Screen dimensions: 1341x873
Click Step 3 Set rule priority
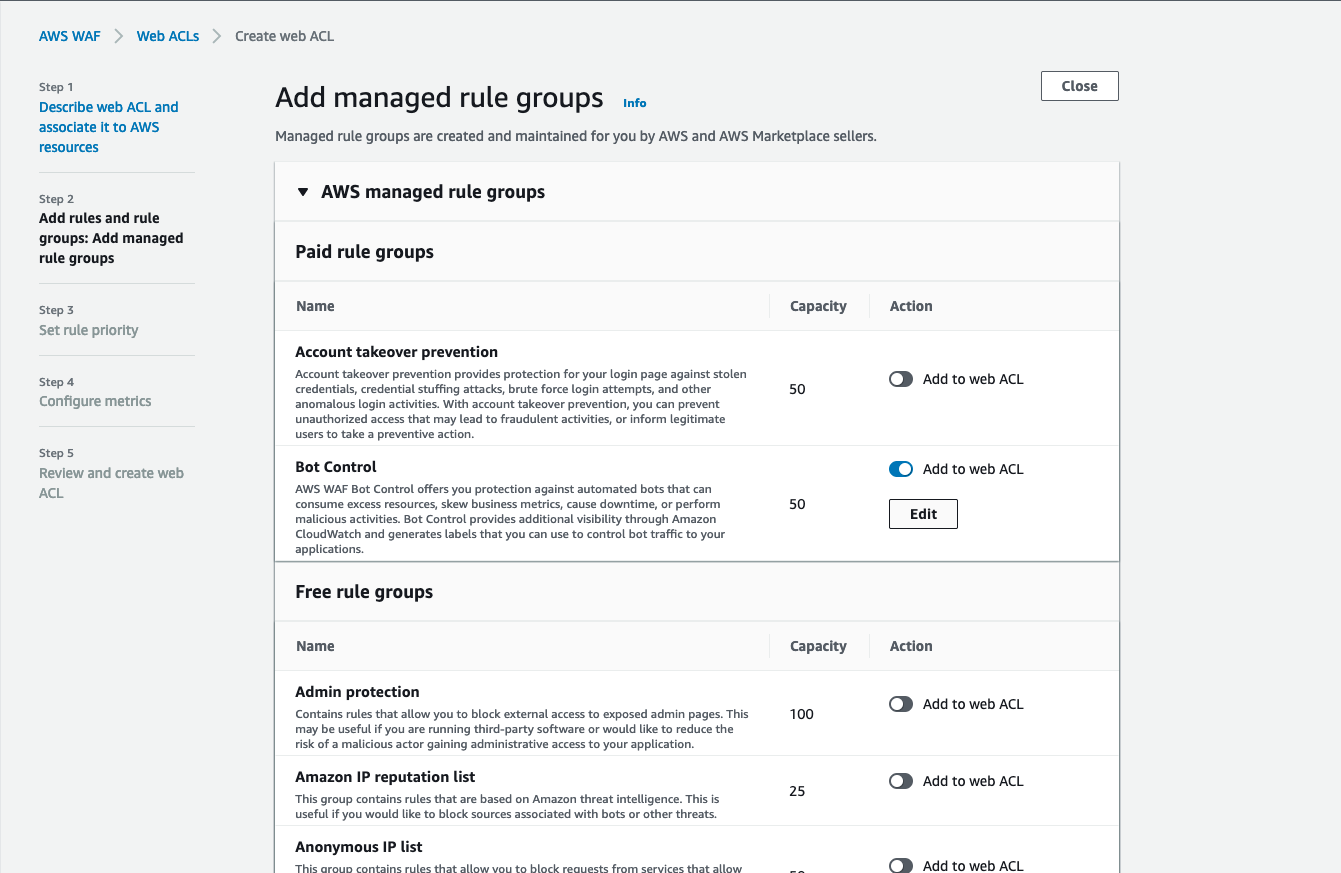(x=89, y=330)
